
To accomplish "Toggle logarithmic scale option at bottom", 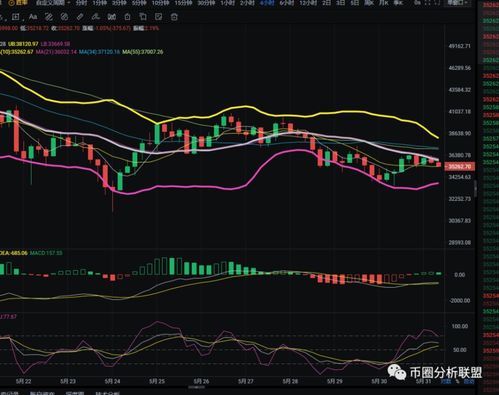I will (x=445, y=381).
